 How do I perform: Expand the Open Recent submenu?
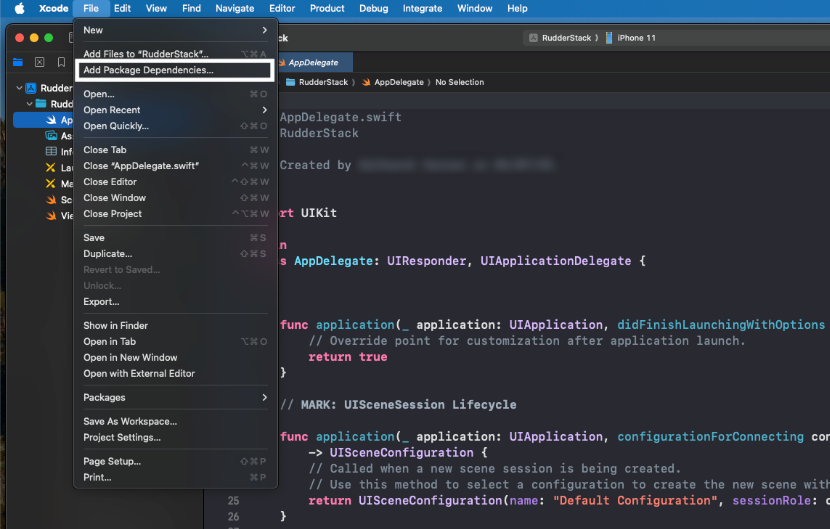175,110
